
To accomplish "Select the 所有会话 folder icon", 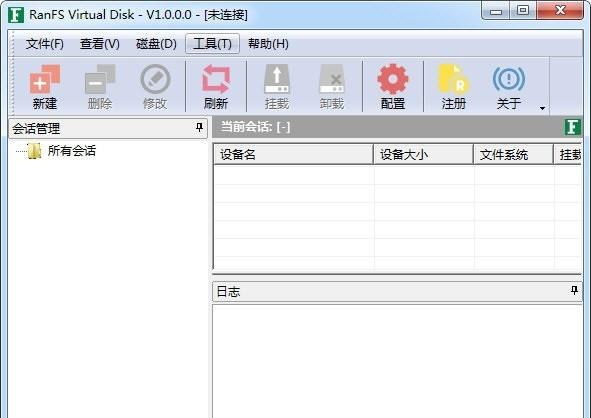I will [34, 151].
